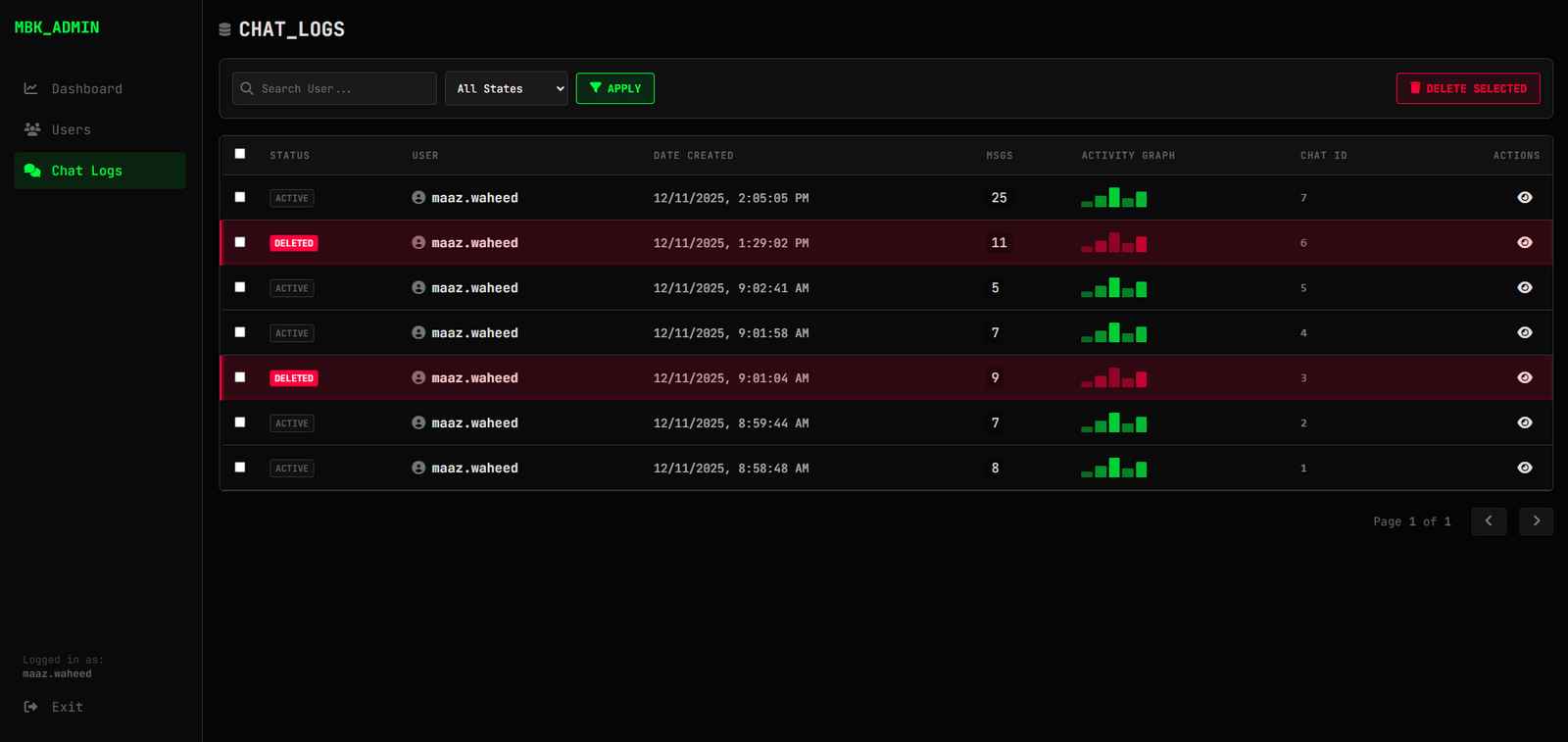Image resolution: width=1568 pixels, height=742 pixels.
Task: Check the box for chat ID 7 row
Action: click(x=240, y=197)
